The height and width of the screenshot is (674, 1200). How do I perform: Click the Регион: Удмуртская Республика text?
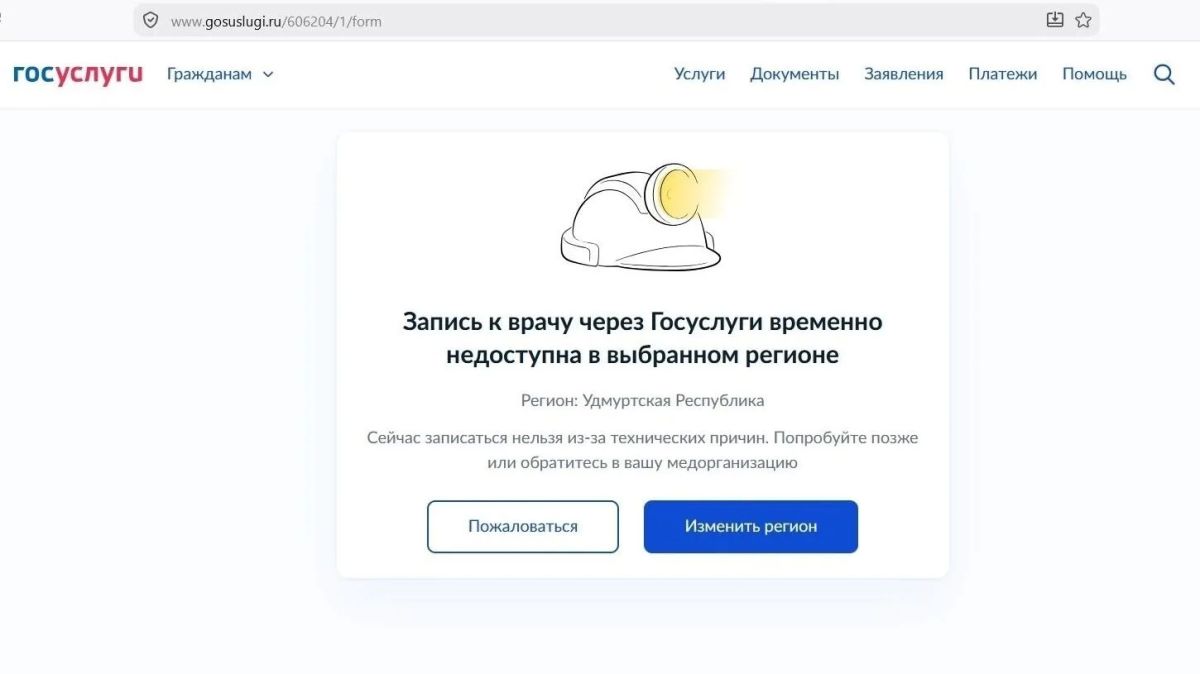click(642, 400)
